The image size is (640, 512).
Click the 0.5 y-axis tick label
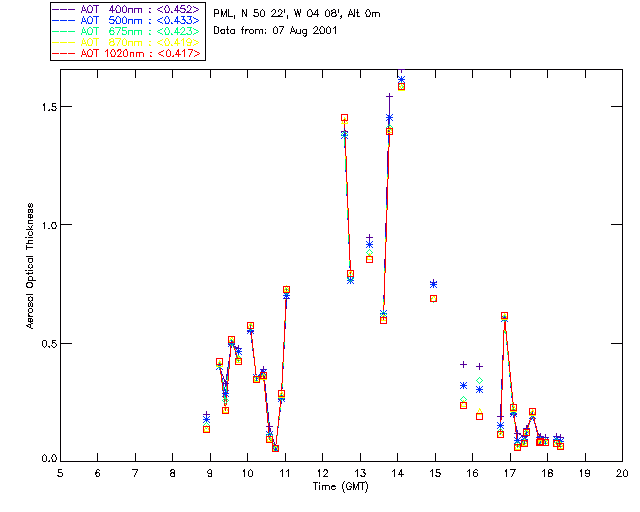[49, 343]
